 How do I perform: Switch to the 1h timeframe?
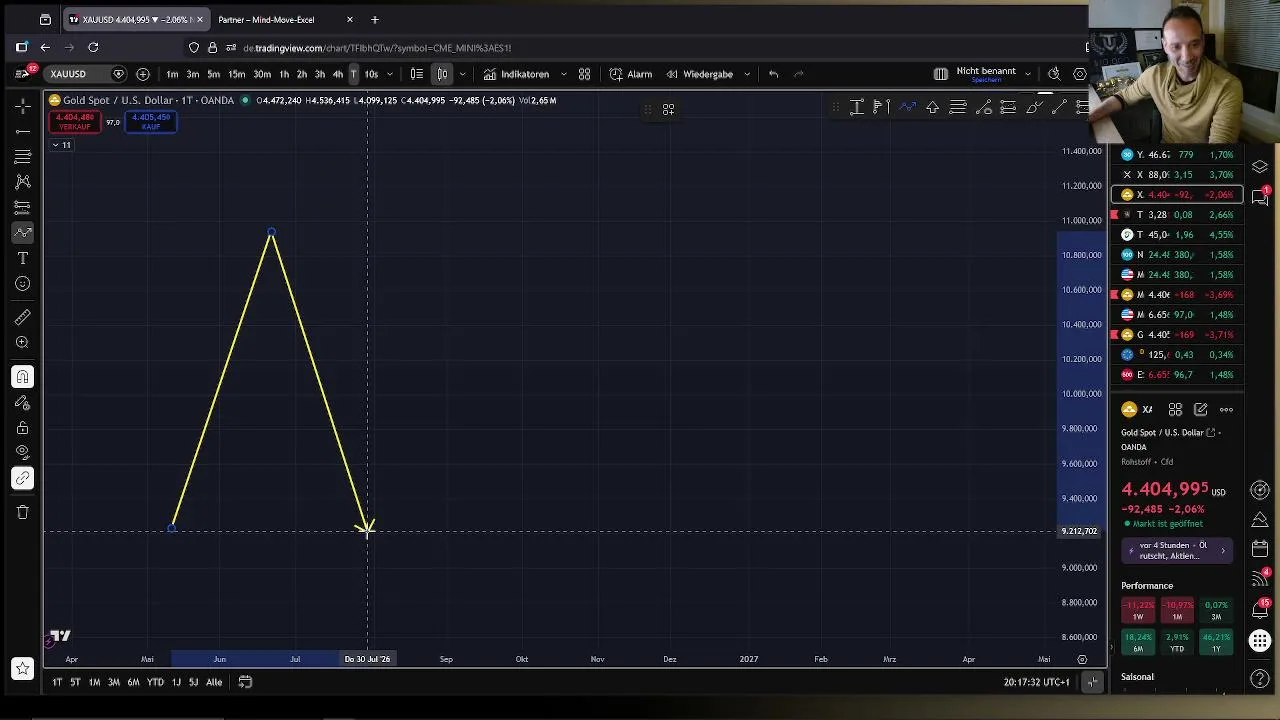click(x=284, y=74)
